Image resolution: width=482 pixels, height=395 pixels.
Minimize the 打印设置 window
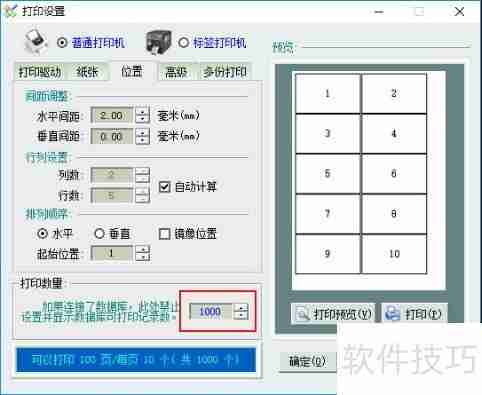pyautogui.click(x=379, y=12)
